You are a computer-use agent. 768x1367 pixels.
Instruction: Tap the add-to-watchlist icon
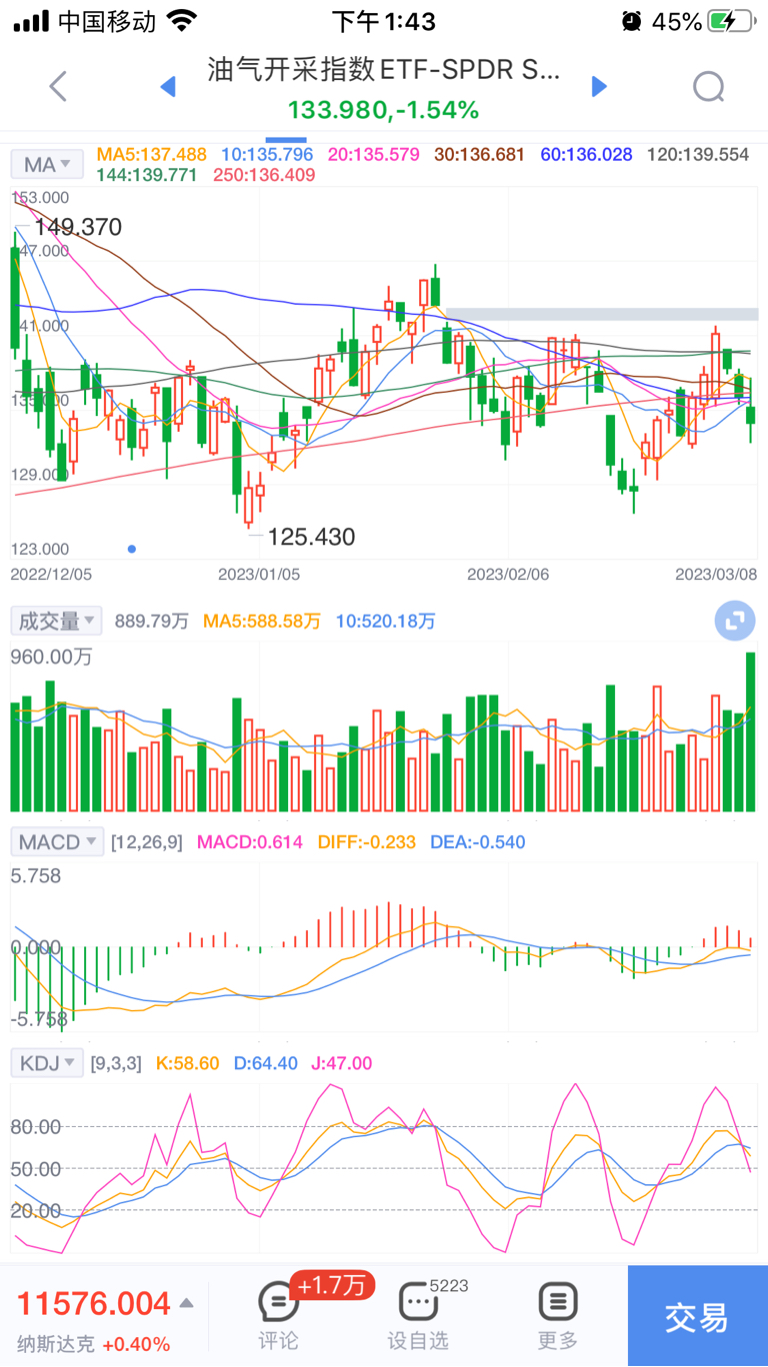418,1302
